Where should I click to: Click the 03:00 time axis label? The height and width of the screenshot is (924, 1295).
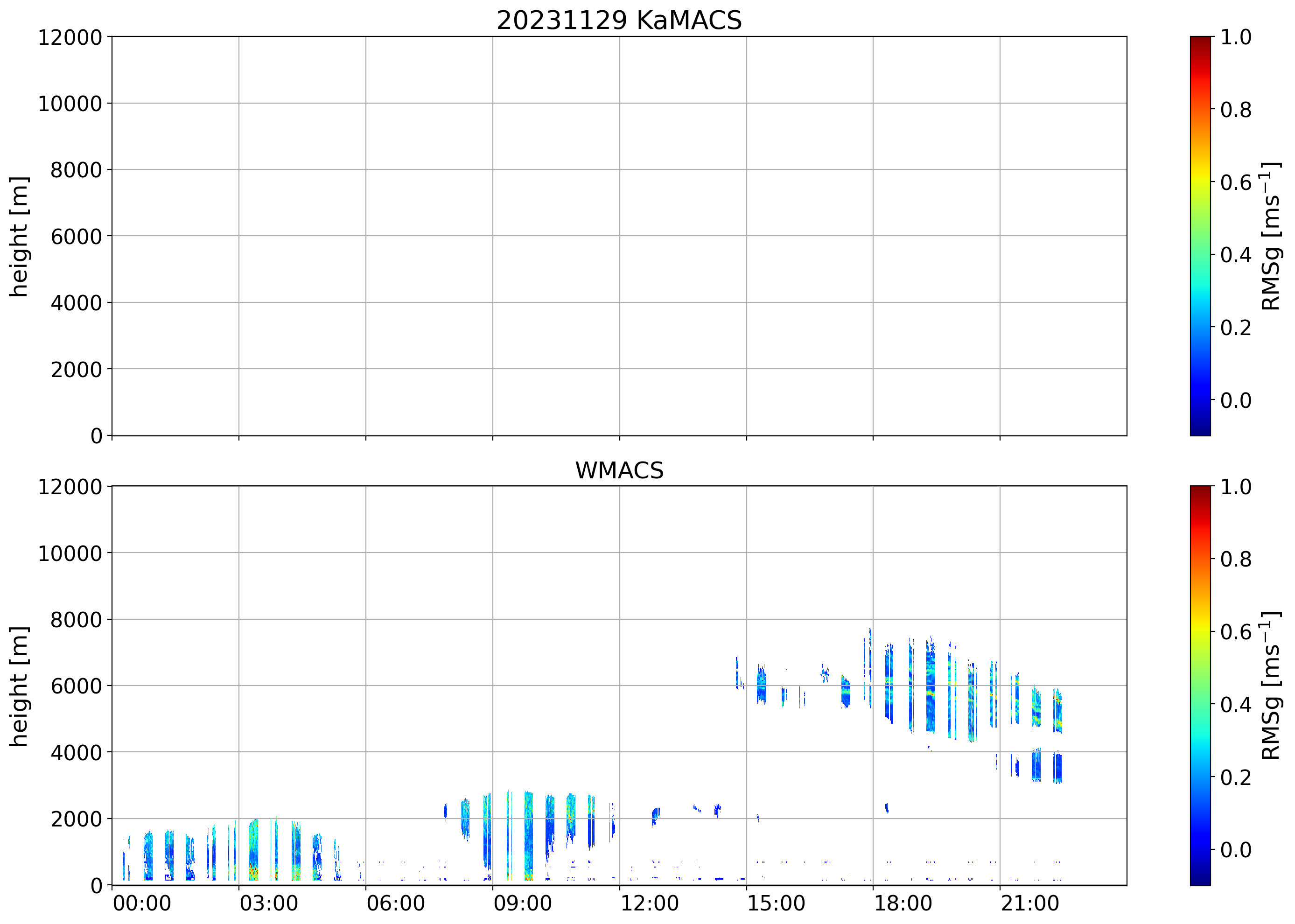(268, 903)
